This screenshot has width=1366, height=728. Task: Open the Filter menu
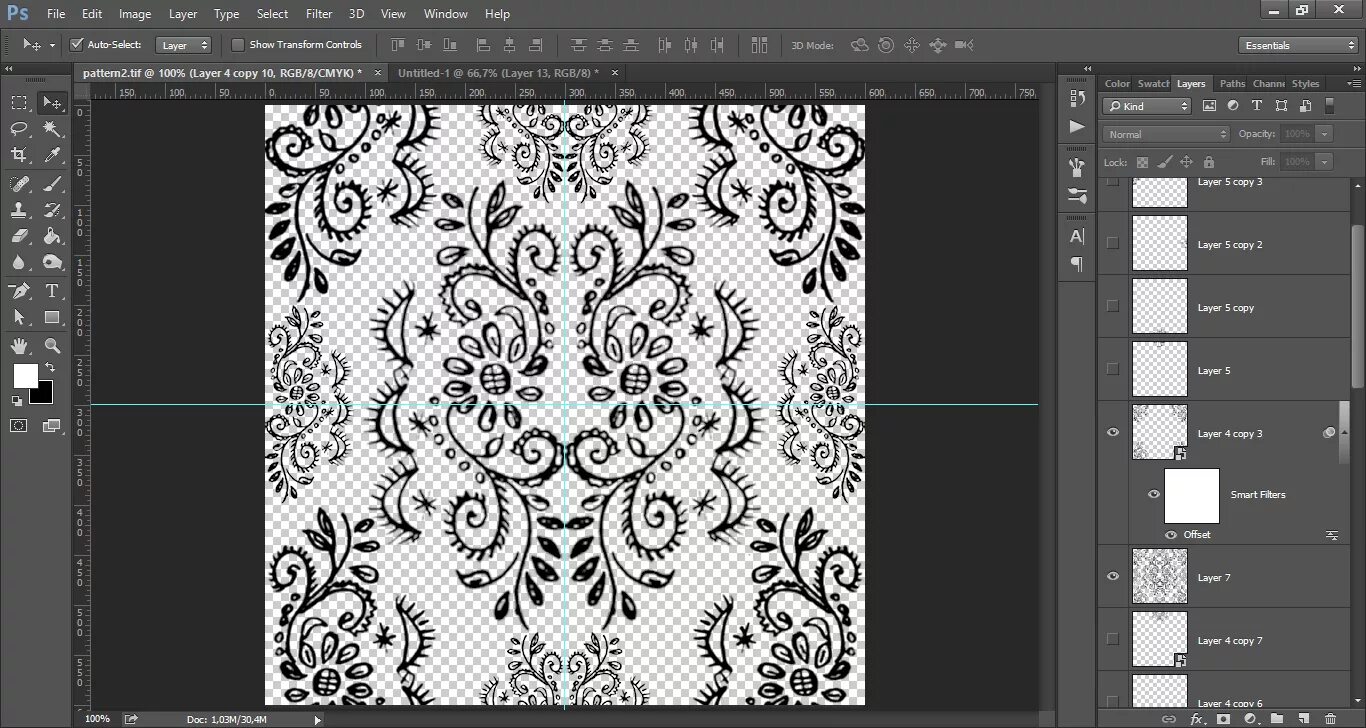click(x=319, y=14)
